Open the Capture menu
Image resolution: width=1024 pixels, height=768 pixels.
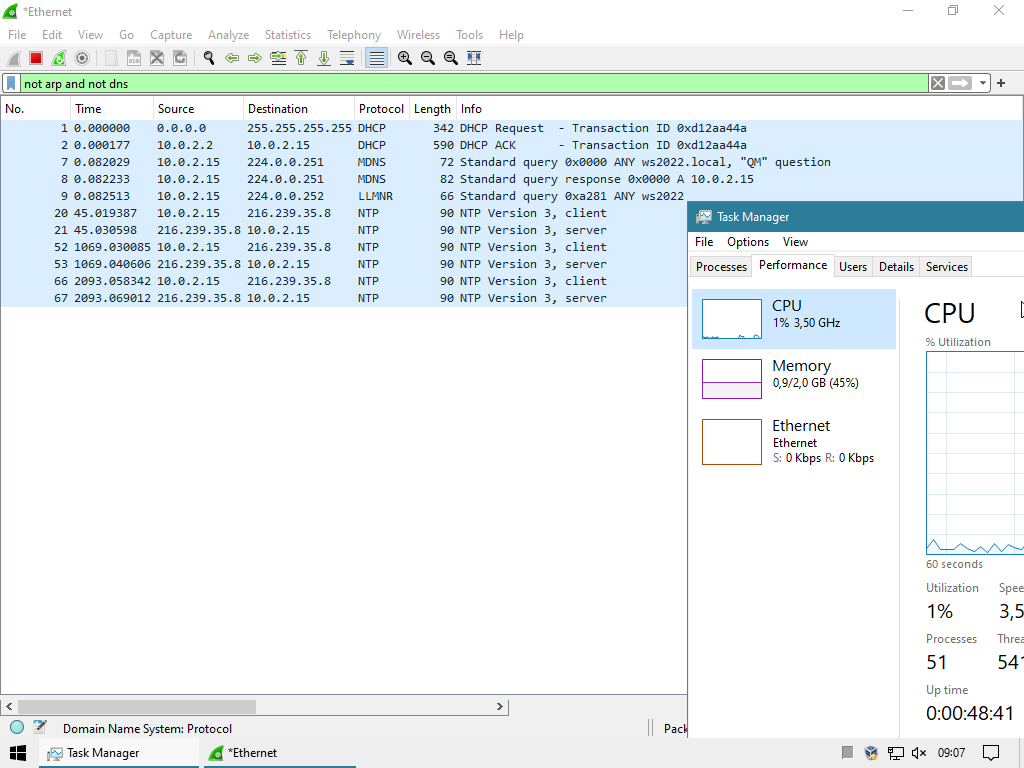tap(171, 35)
